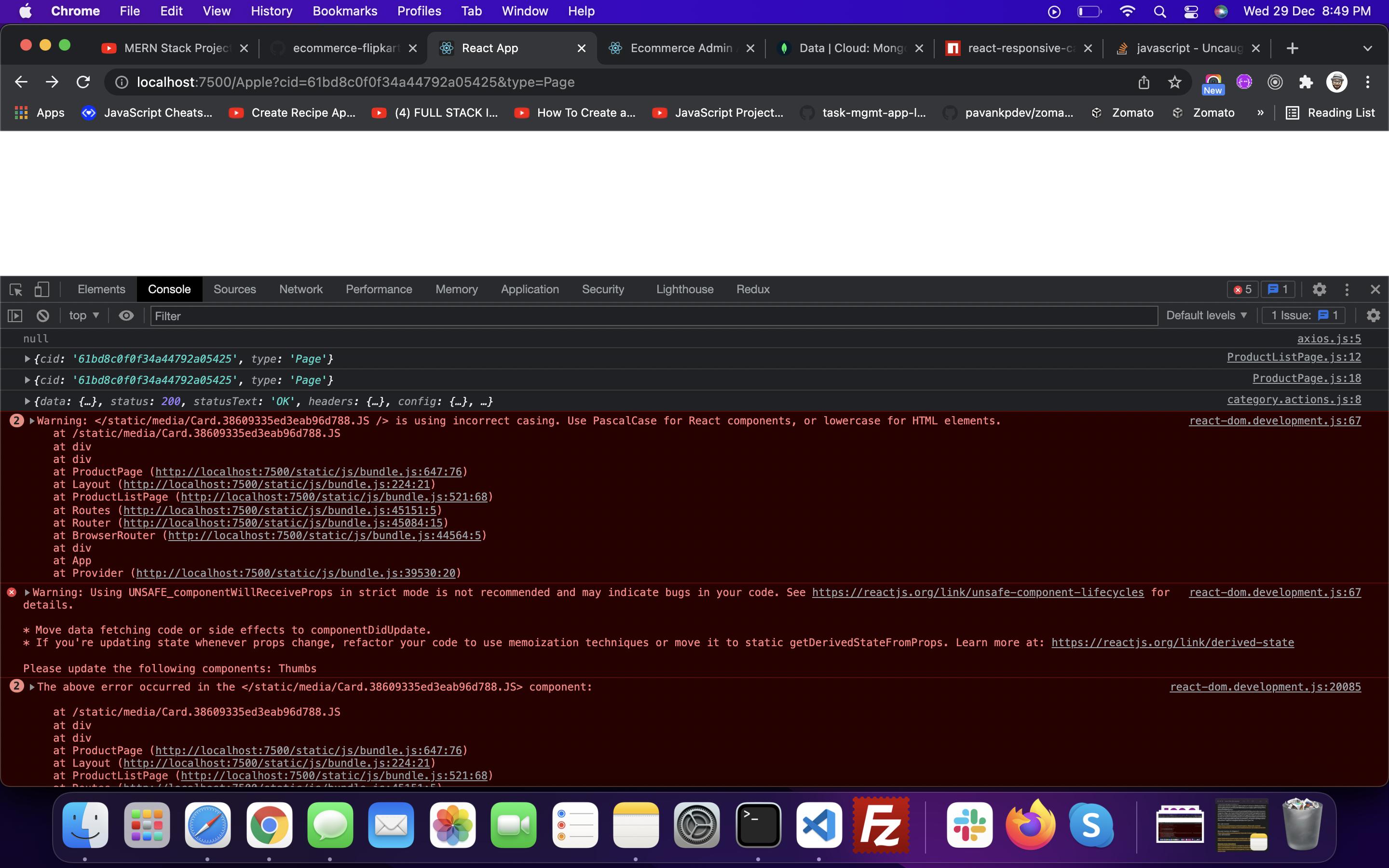
Task: Open the History menu in menu bar
Action: 272,11
